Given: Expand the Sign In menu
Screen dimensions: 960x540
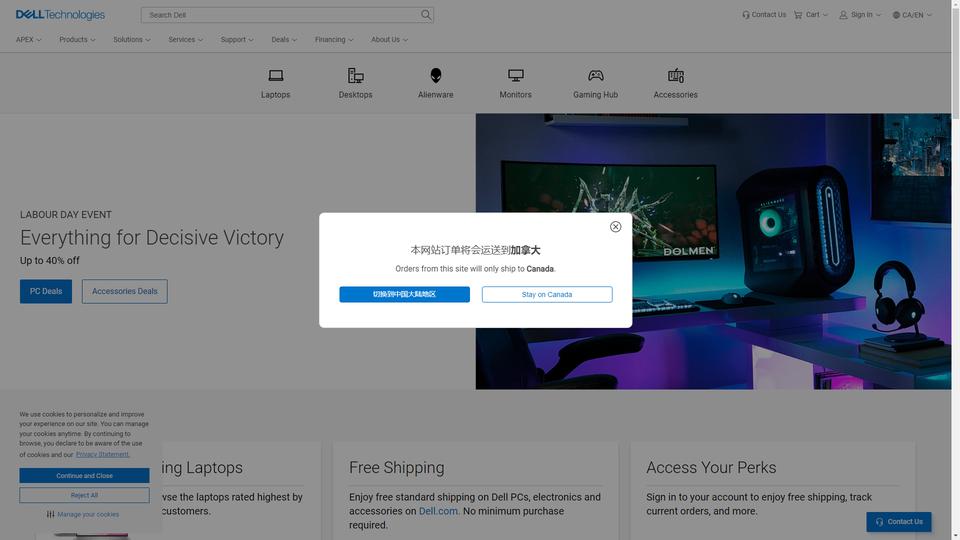Looking at the screenshot, I should [860, 15].
